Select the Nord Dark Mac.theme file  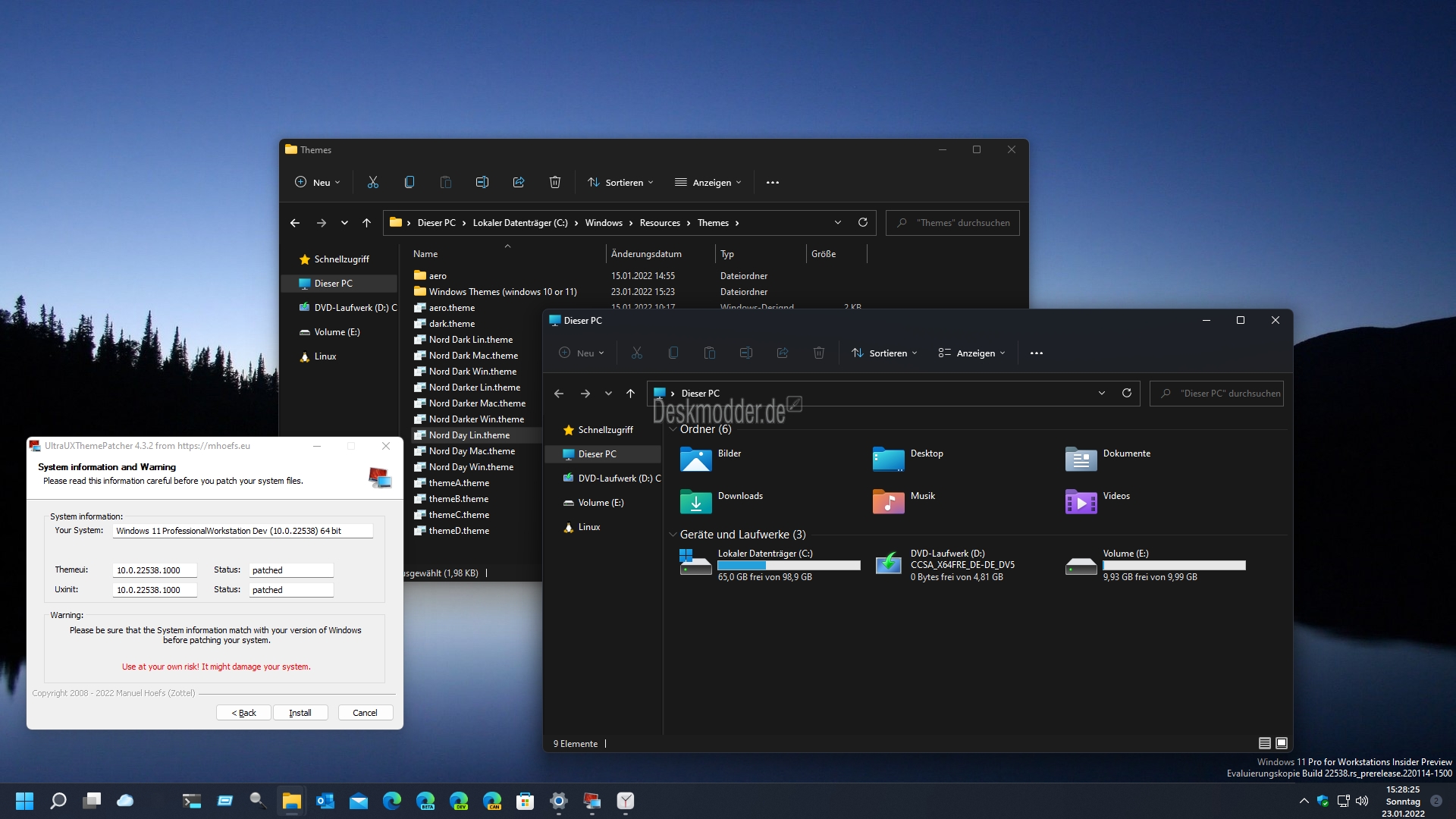473,355
